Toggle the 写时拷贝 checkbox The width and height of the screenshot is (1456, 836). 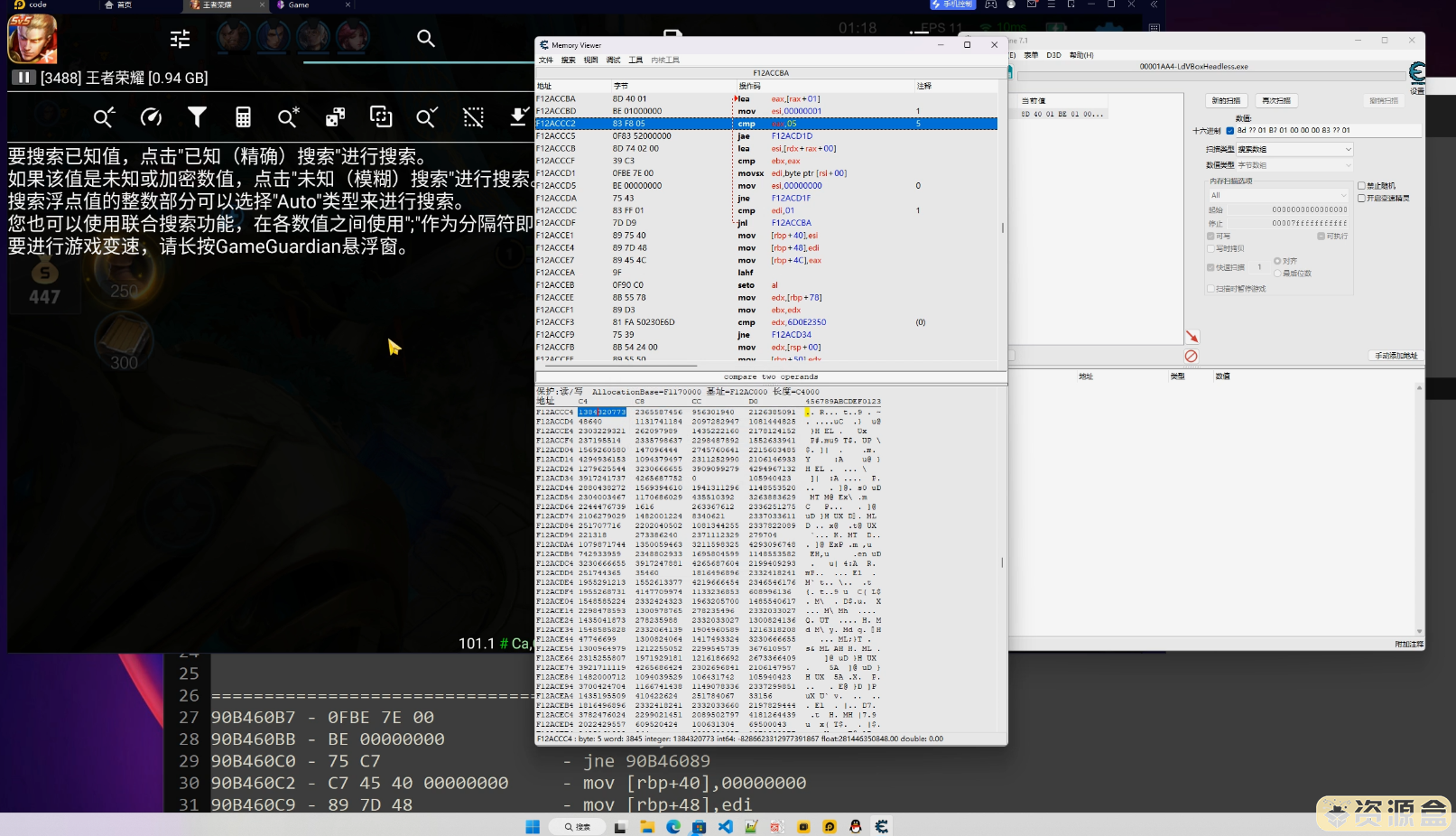tap(1210, 248)
